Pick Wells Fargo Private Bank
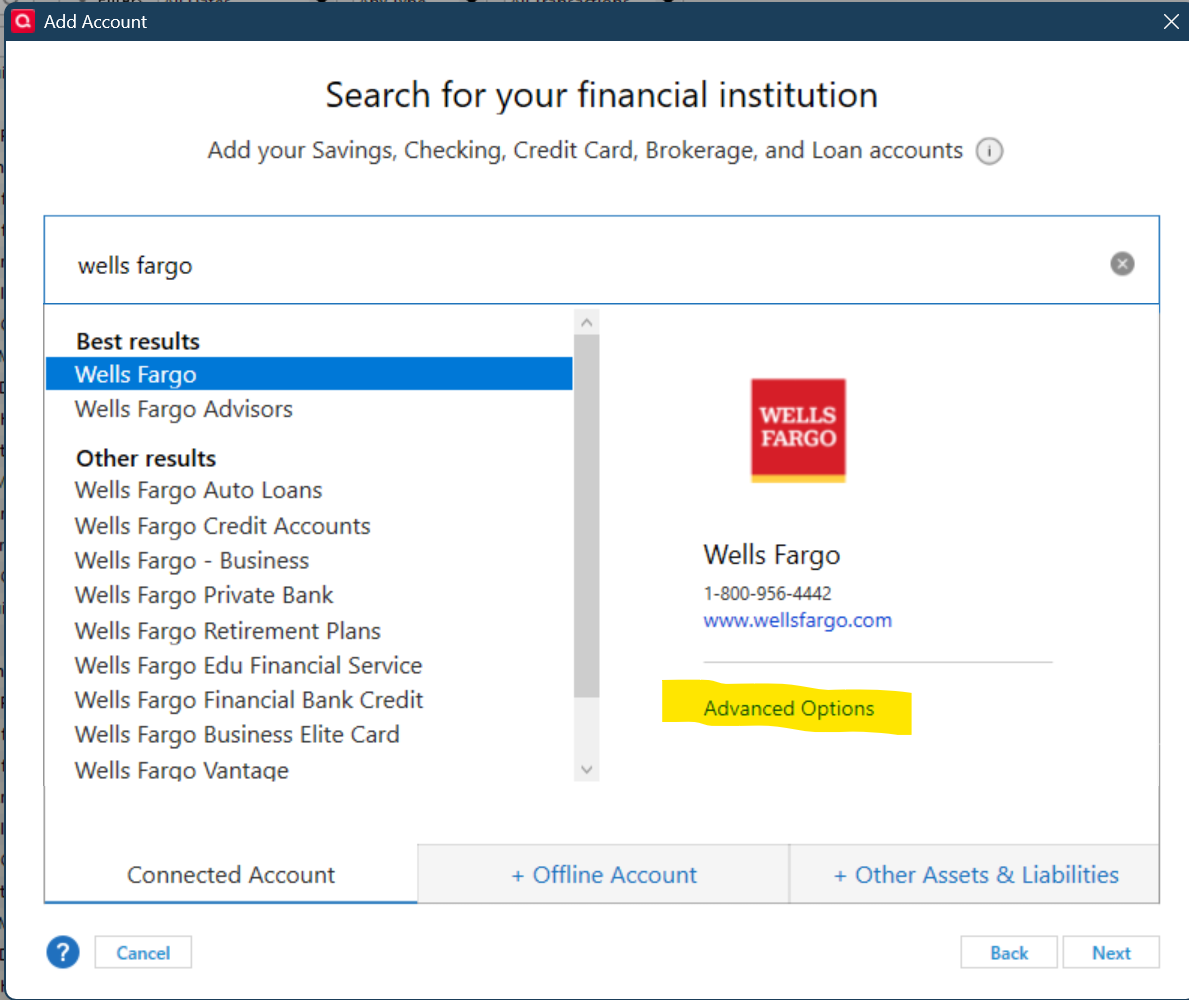Viewport: 1189px width, 1000px height. (x=204, y=596)
